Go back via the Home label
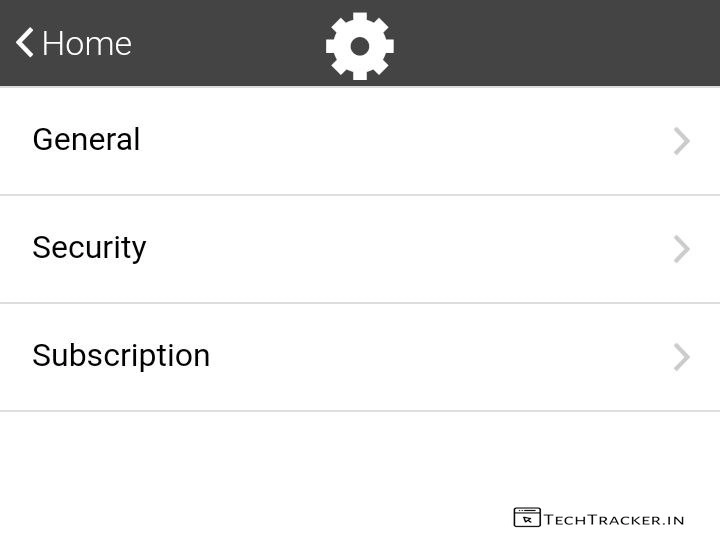The height and width of the screenshot is (540, 720). (87, 44)
